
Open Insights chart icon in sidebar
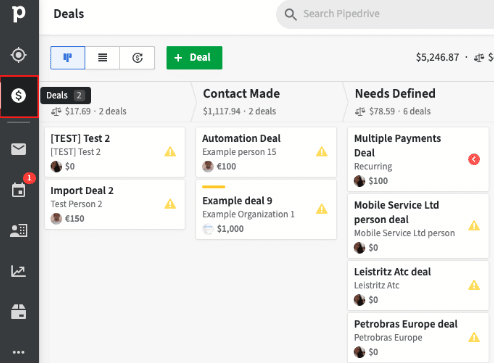18,271
